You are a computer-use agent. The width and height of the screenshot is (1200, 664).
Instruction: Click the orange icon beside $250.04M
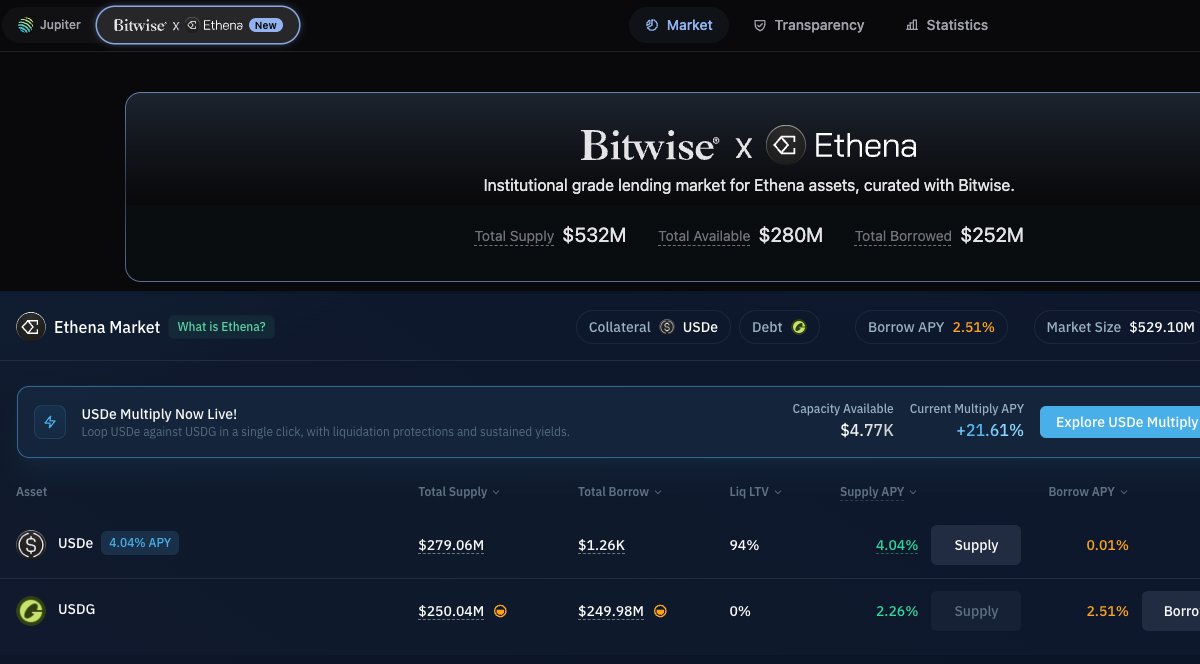pos(500,611)
